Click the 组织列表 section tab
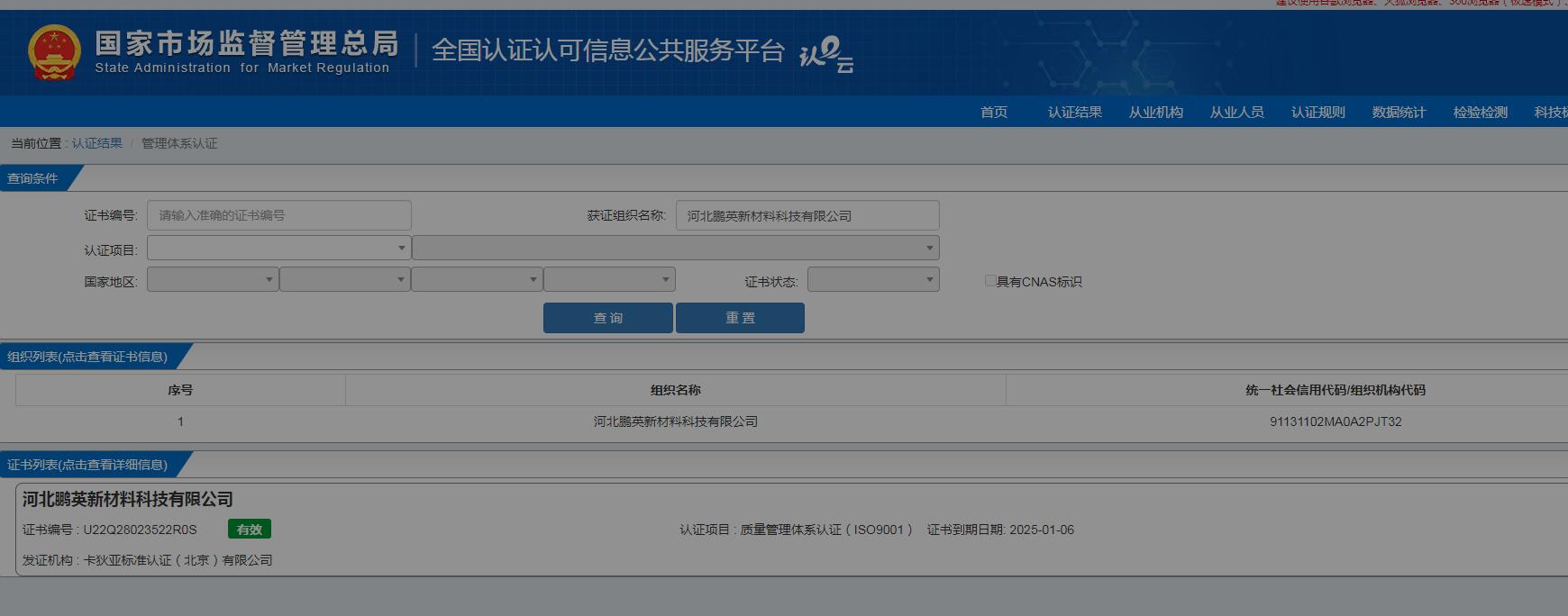The height and width of the screenshot is (616, 1568). (x=87, y=357)
